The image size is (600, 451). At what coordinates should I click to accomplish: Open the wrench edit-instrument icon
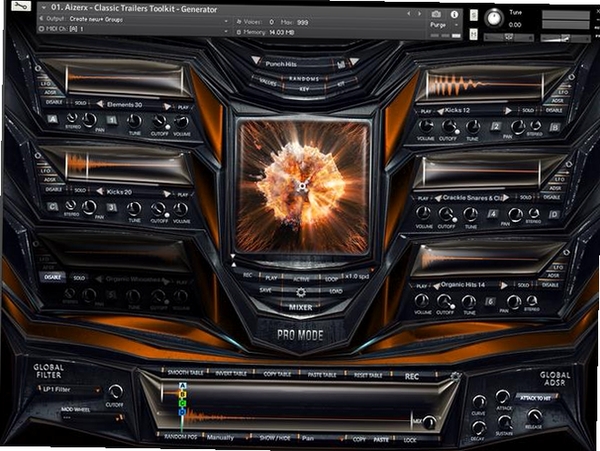pos(21,6)
